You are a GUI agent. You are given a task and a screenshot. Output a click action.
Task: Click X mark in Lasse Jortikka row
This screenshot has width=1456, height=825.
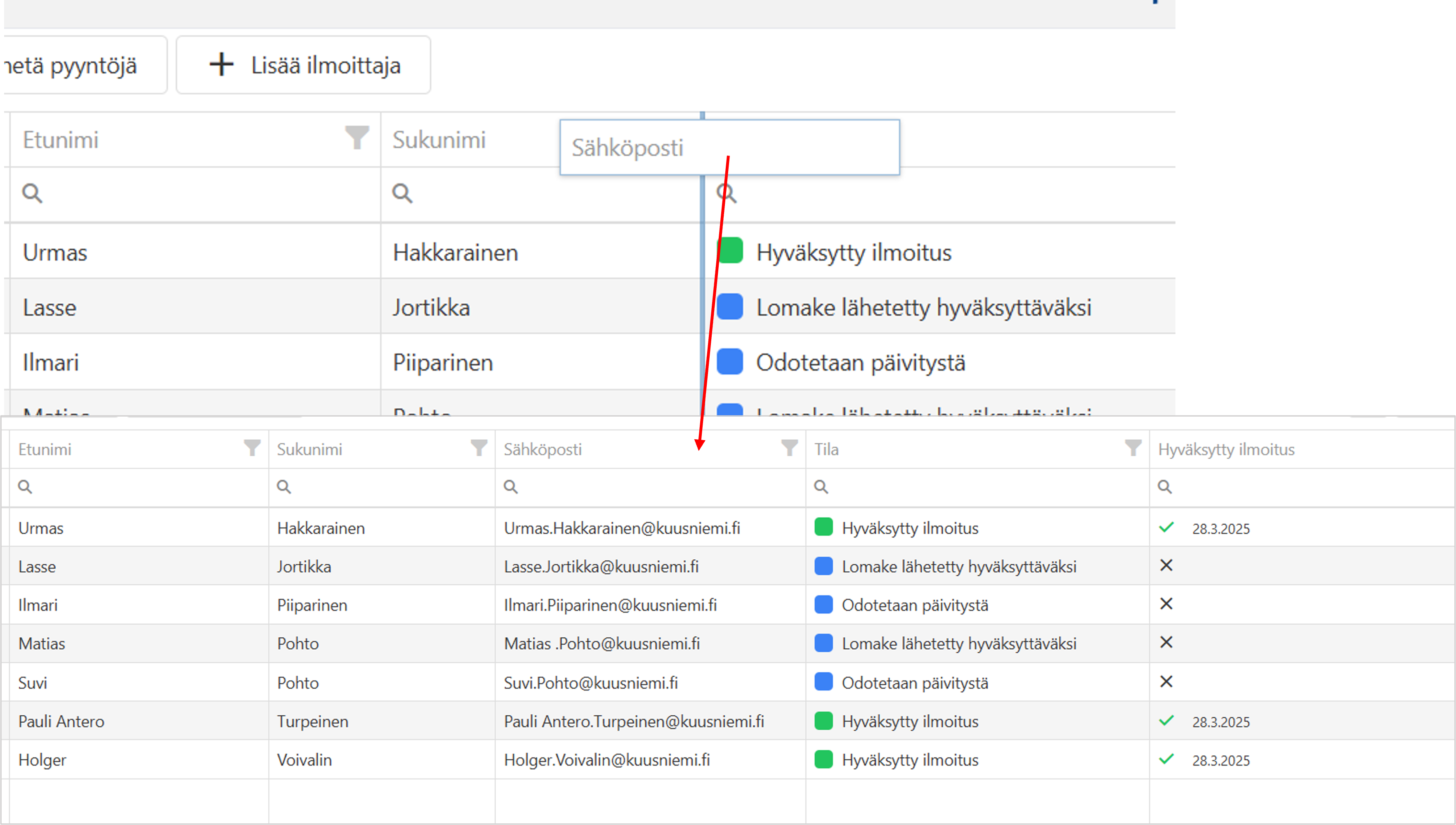1166,566
